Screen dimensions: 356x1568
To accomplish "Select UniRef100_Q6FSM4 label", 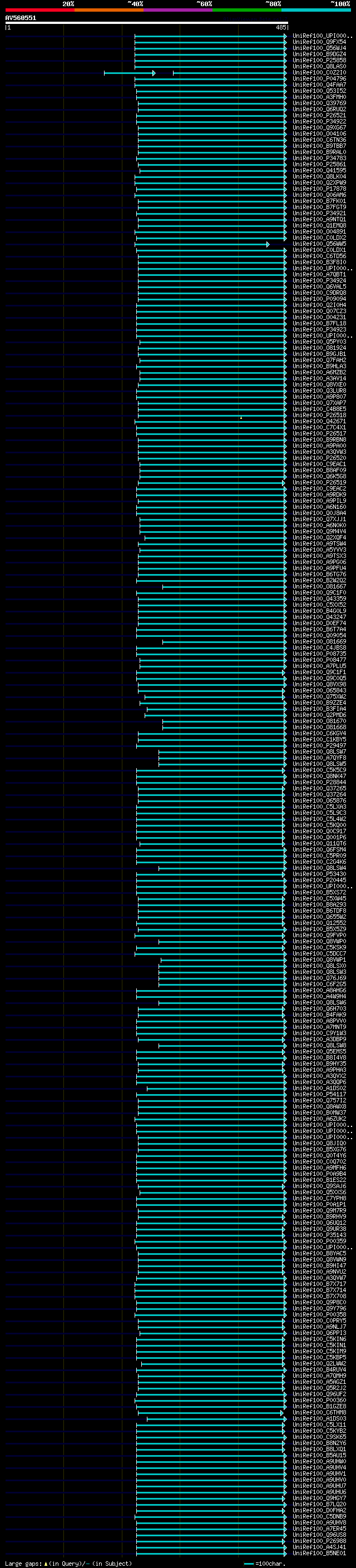I will pos(319,849).
